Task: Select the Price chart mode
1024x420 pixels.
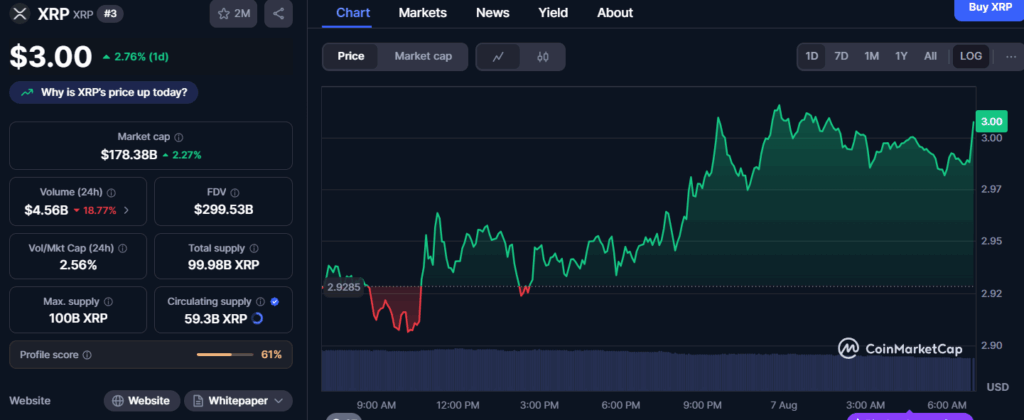Action: coord(351,57)
